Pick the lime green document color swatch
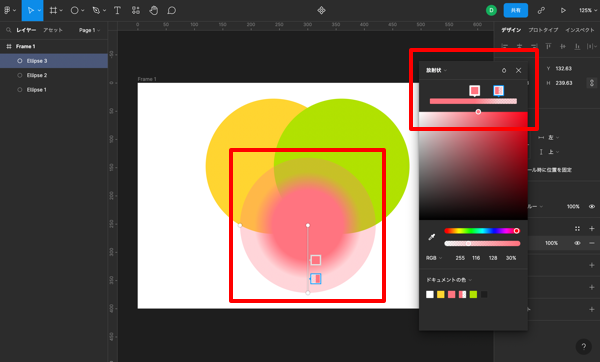 click(x=473, y=294)
